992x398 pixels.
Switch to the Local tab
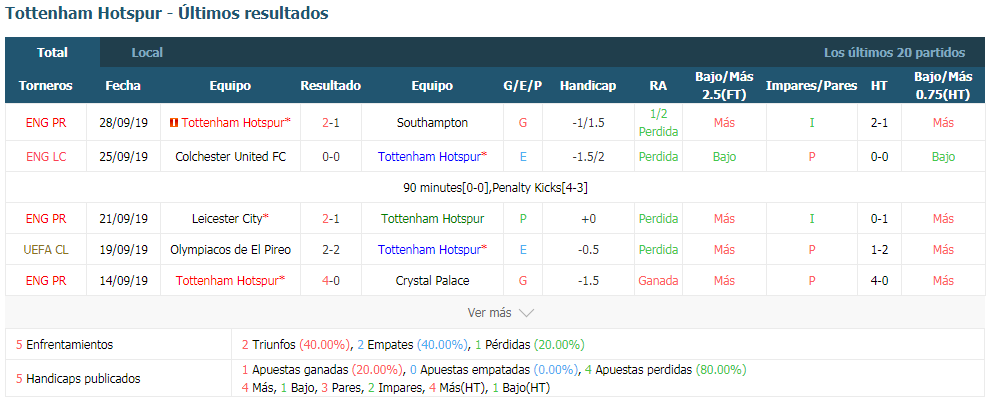[x=147, y=53]
